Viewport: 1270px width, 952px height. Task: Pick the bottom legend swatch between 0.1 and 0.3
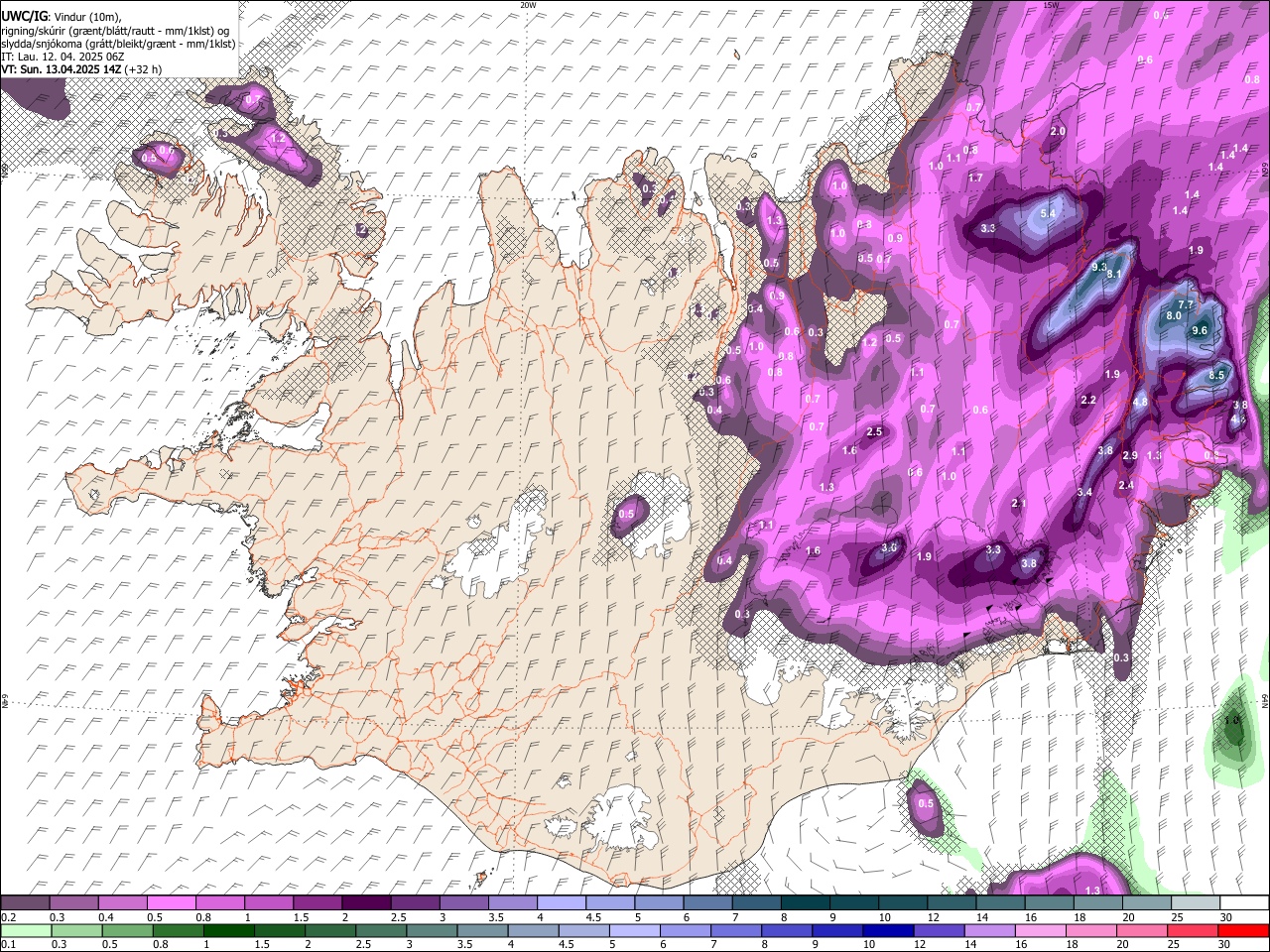pos(25,930)
